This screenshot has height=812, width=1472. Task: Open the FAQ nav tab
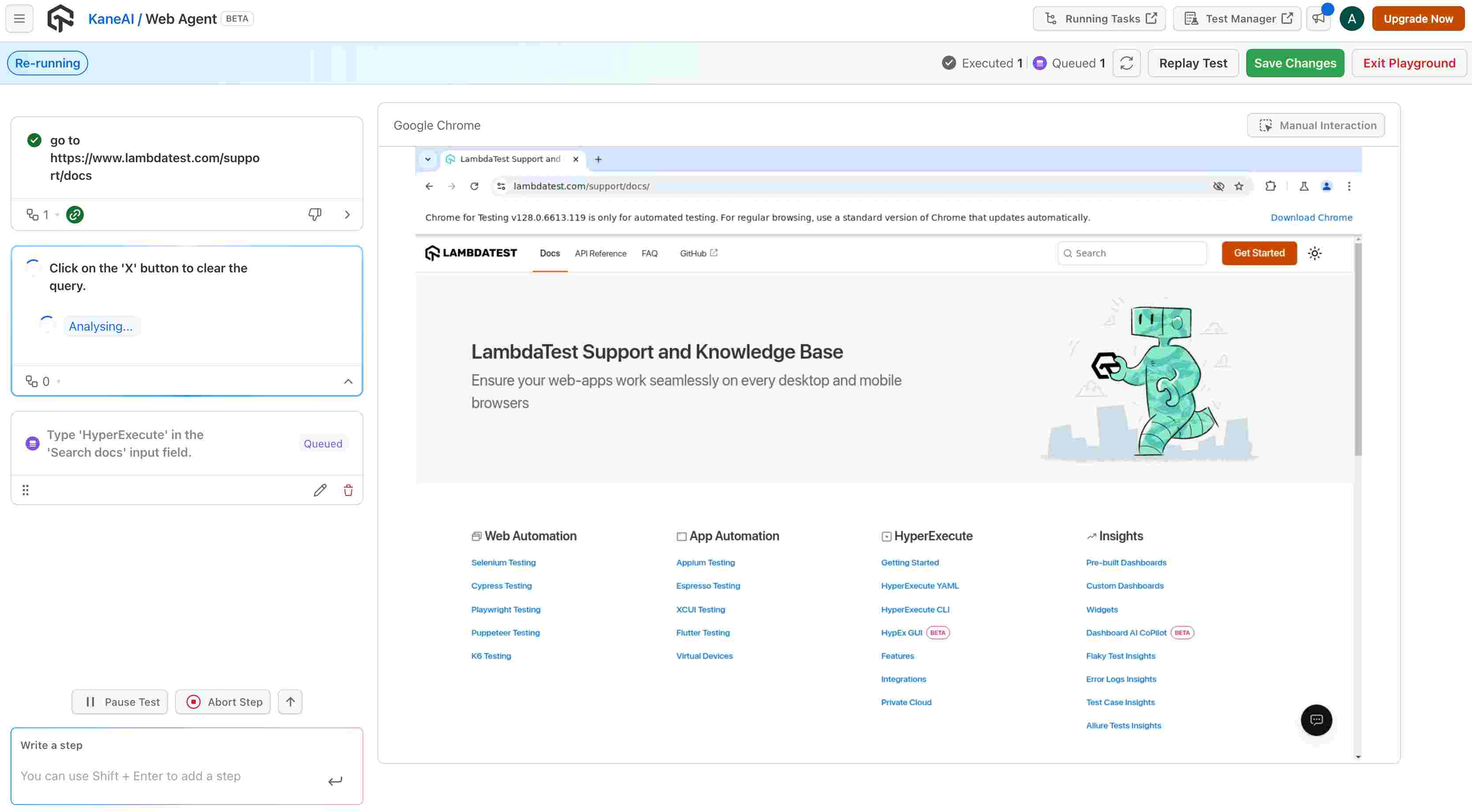coord(649,253)
